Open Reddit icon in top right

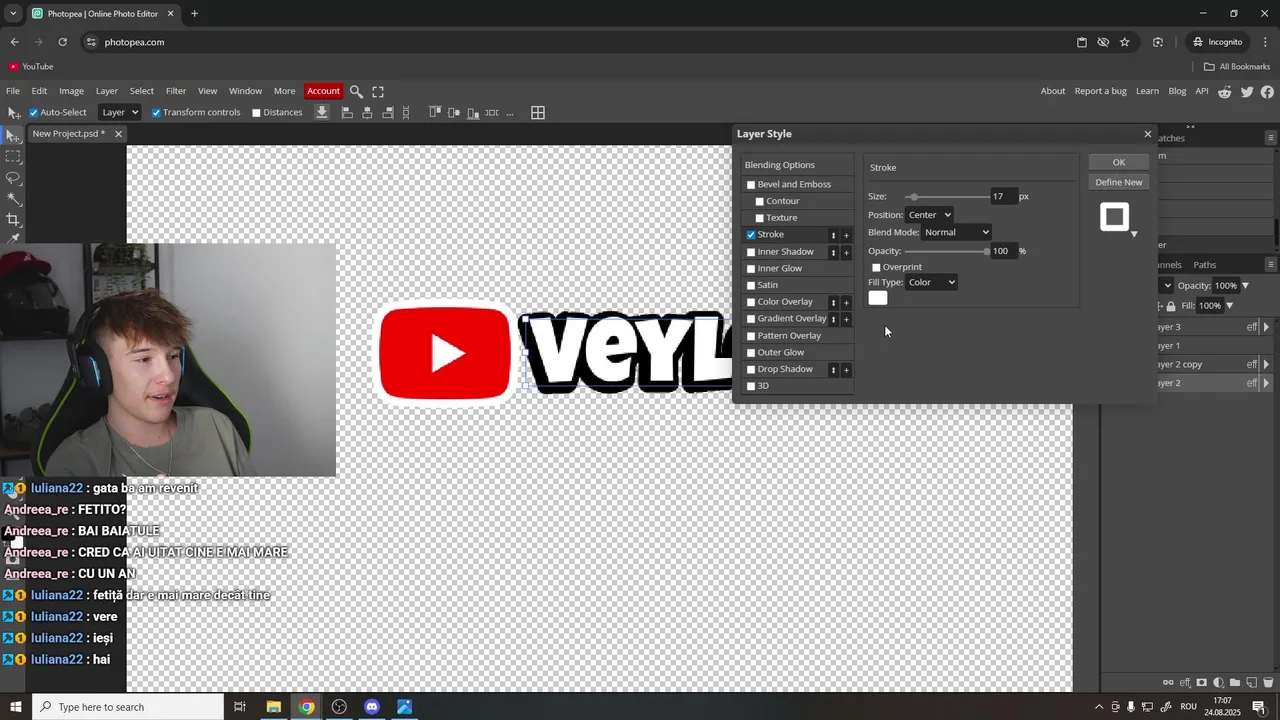[x=1225, y=91]
